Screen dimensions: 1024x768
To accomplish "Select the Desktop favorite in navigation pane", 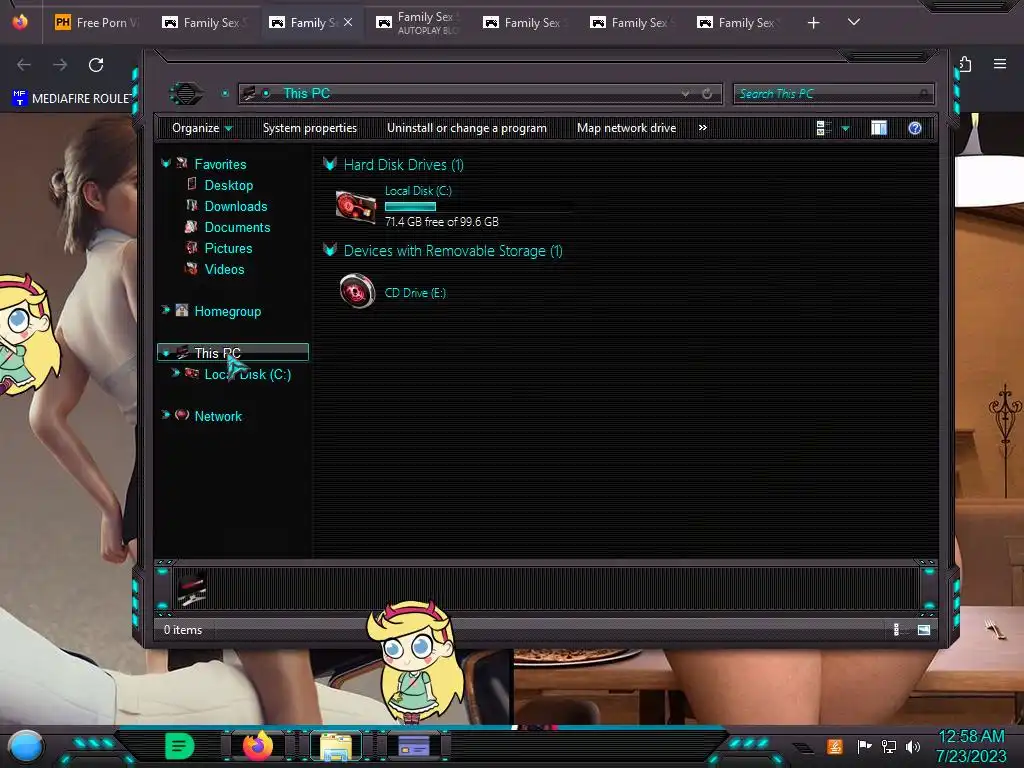I will click(229, 185).
